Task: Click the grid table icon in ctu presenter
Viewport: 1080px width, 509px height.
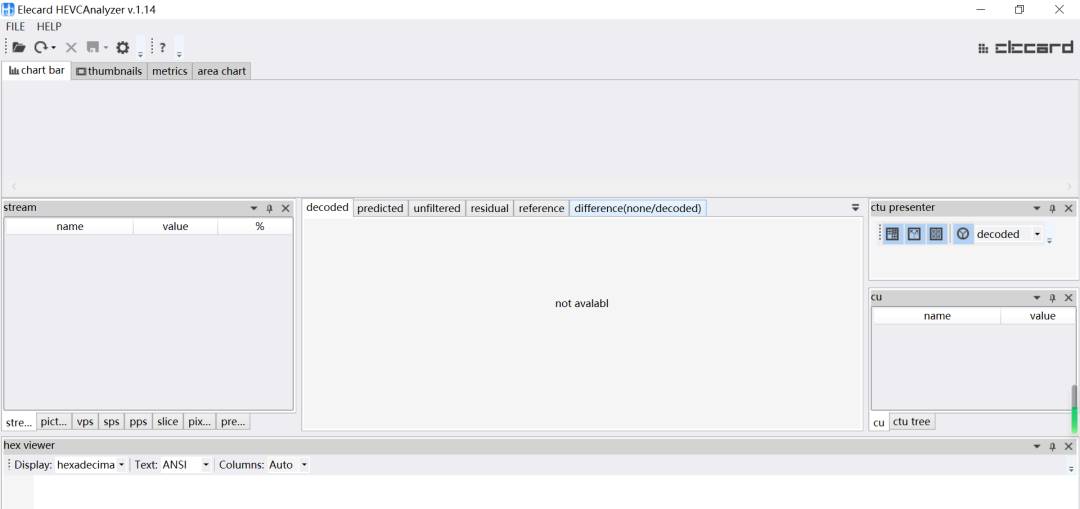Action: click(892, 234)
